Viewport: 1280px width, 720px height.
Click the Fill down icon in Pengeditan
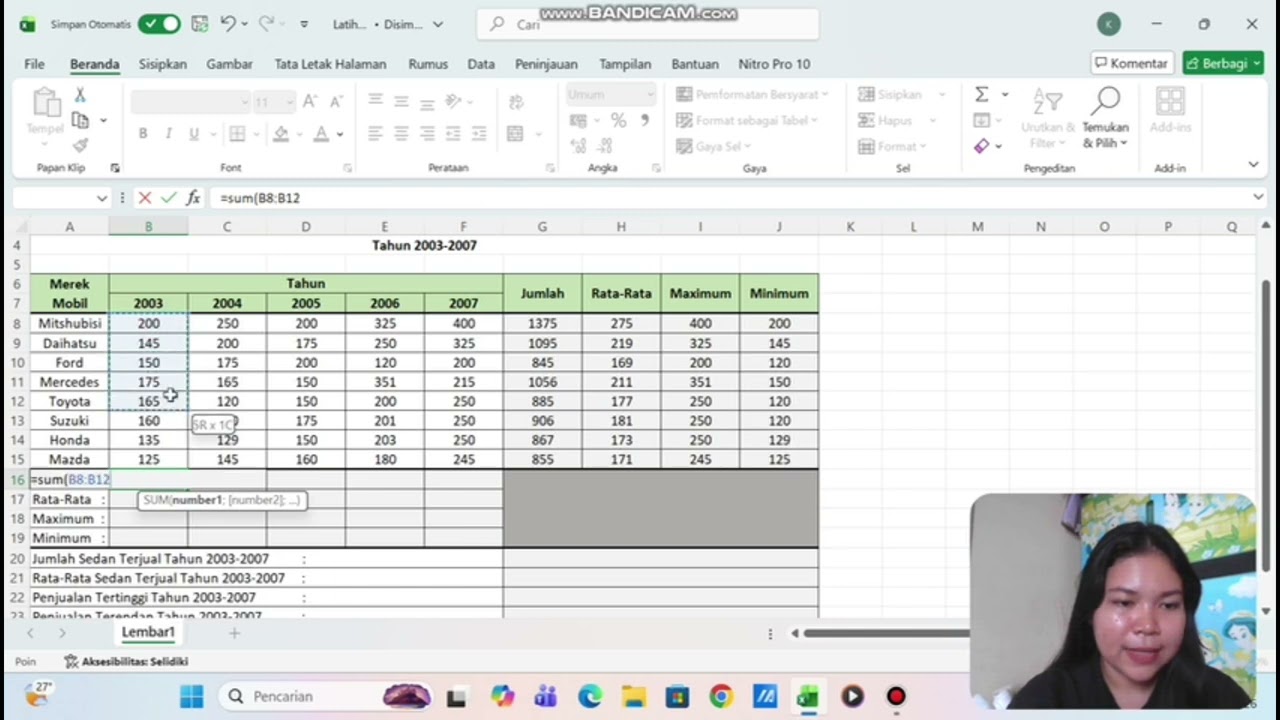pyautogui.click(x=982, y=120)
